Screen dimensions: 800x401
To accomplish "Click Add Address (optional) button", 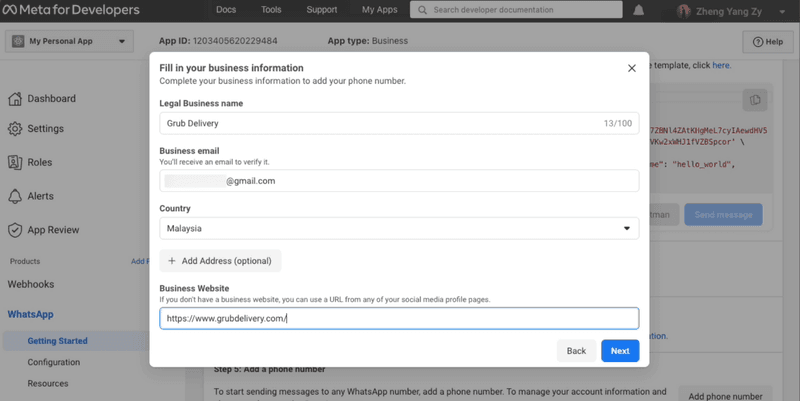I will (220, 261).
